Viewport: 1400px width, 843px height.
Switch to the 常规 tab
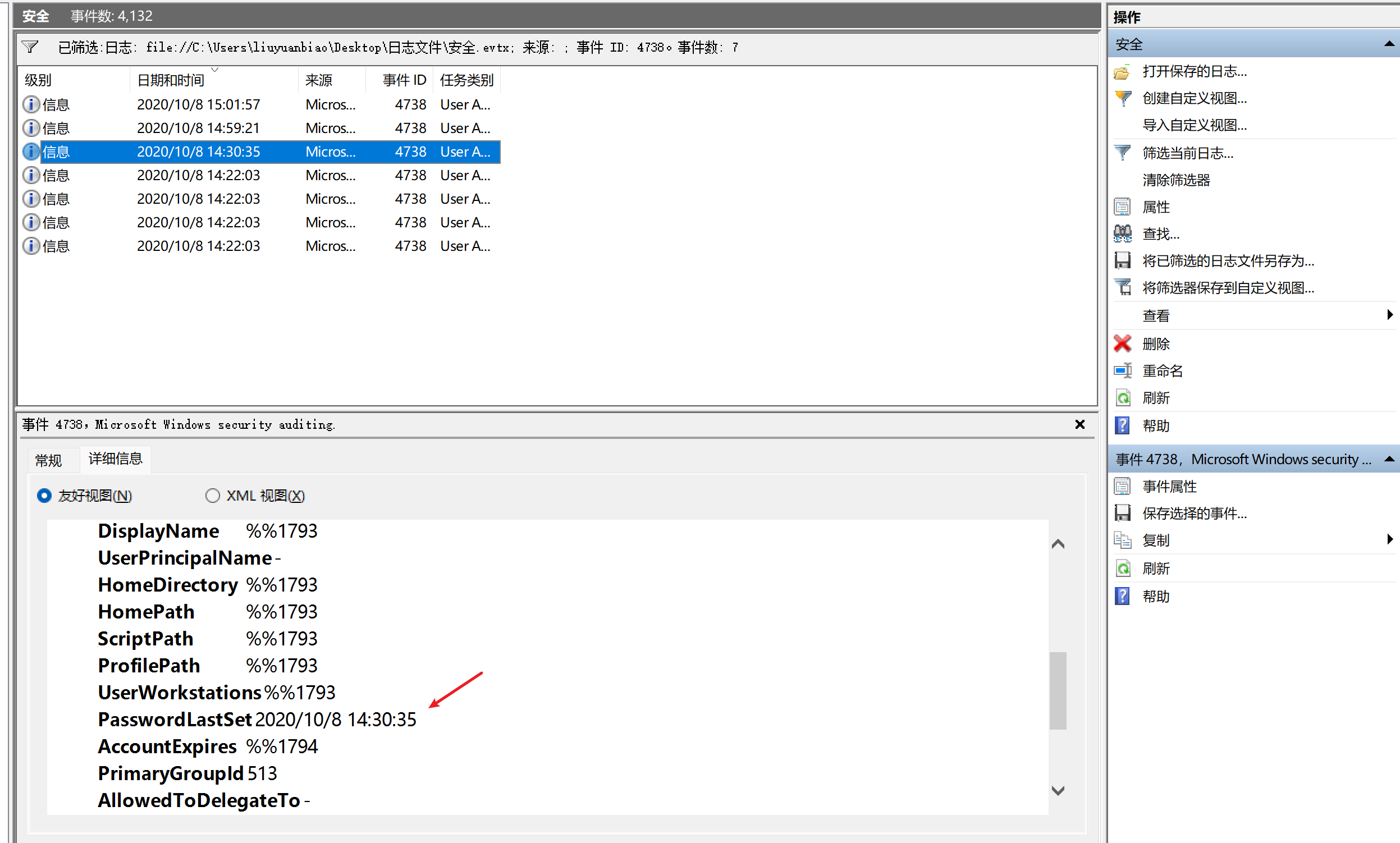pos(48,460)
